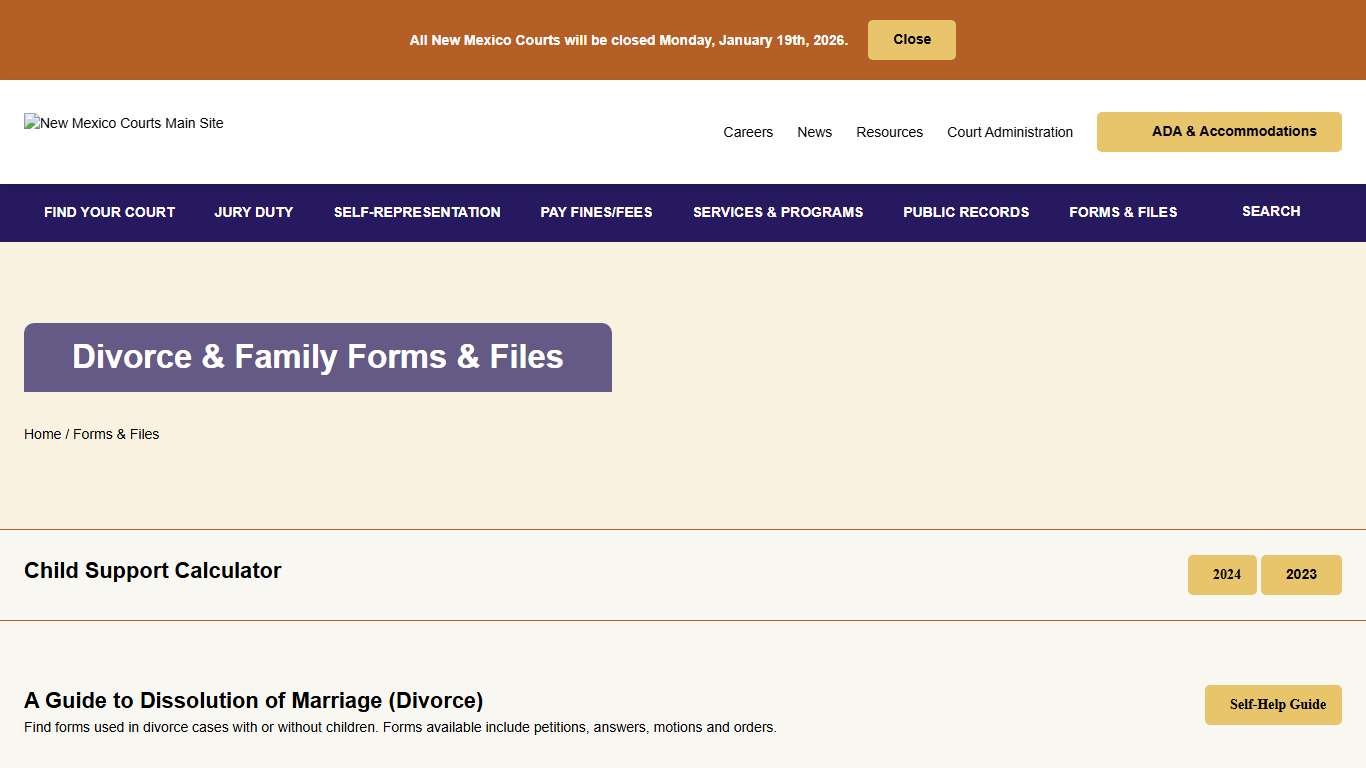Open the Forms & Files menu
Viewport: 1366px width, 768px height.
(x=1123, y=212)
